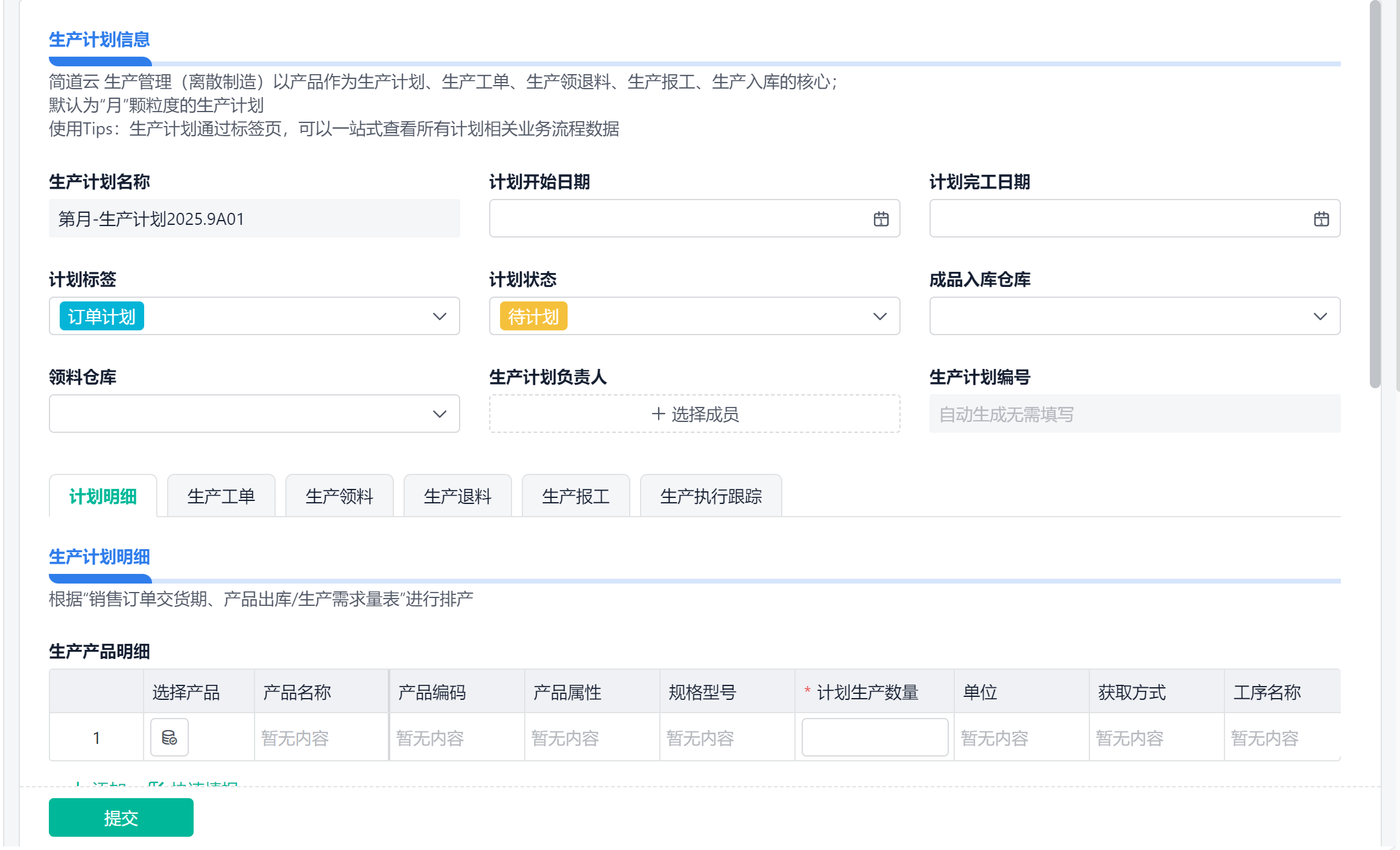Screen dimensions: 1400x850
Task: Click the select product database icon
Action: coord(169,737)
